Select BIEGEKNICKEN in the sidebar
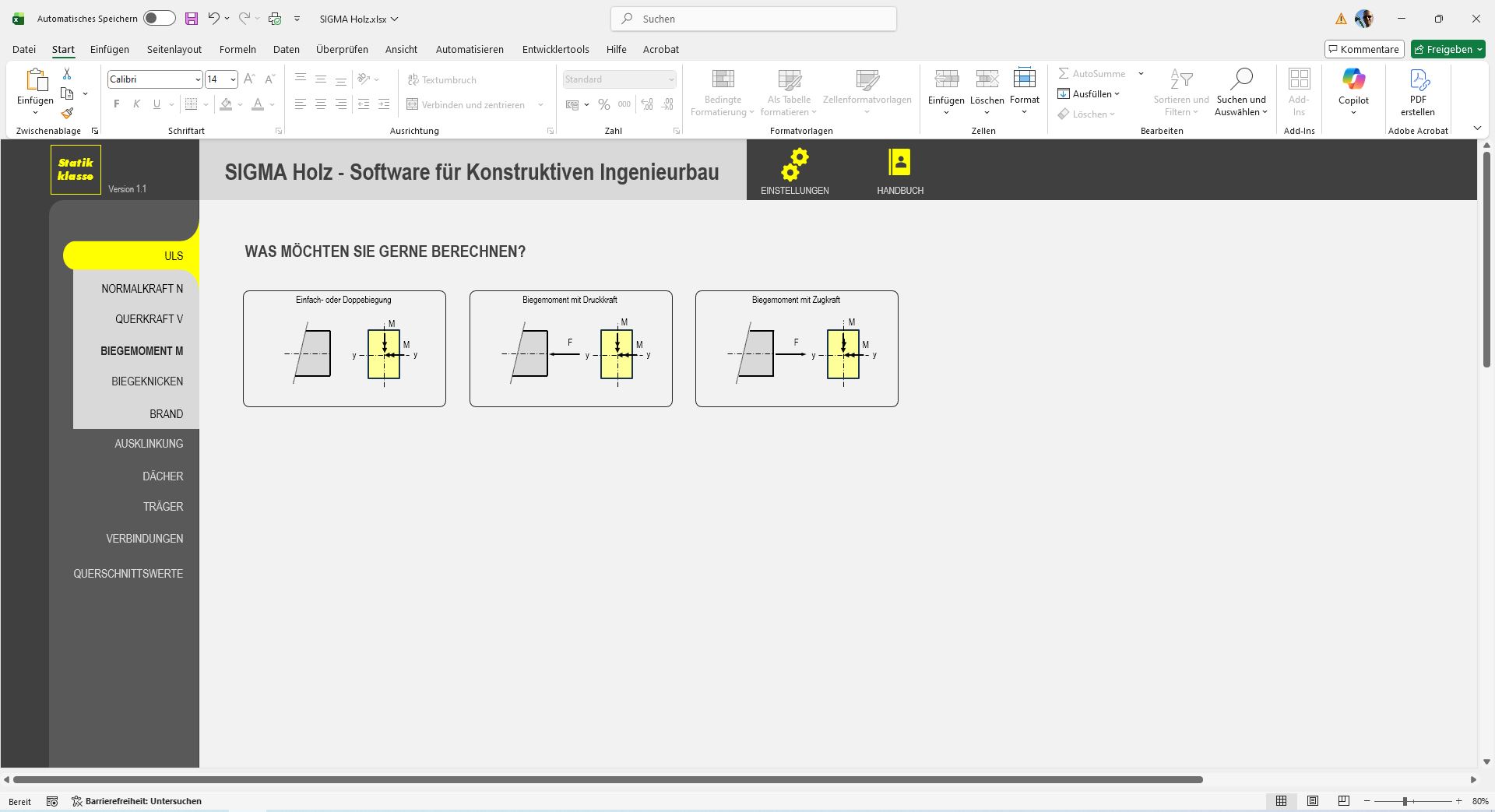This screenshot has width=1495, height=812. [147, 381]
